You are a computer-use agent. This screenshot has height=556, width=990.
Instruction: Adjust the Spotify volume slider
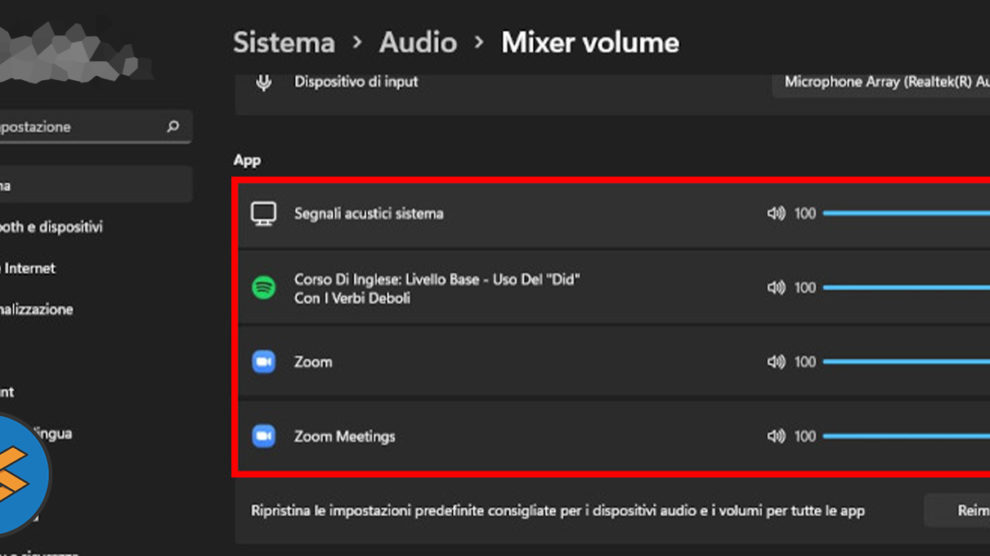click(x=905, y=288)
